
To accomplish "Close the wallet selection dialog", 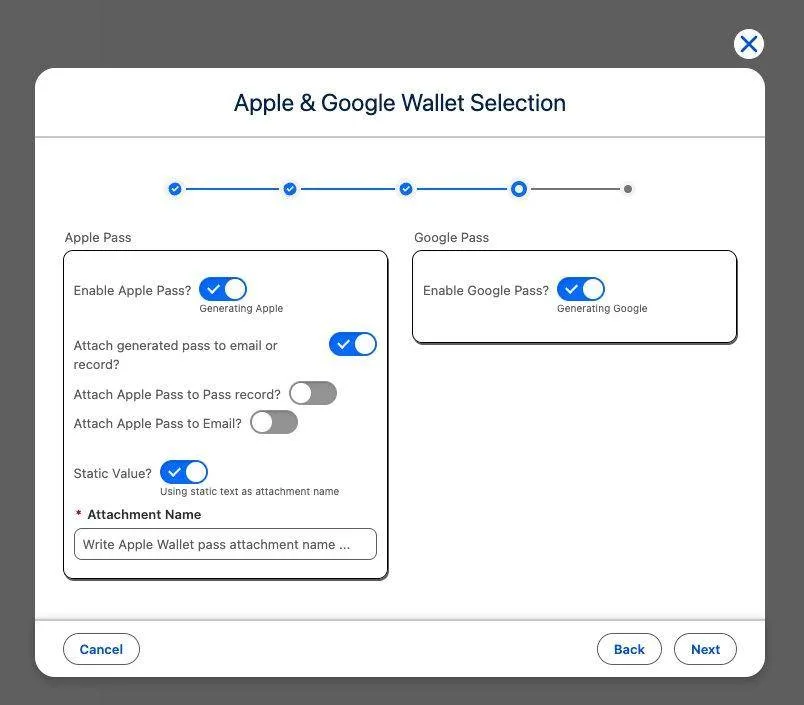I will click(x=749, y=44).
